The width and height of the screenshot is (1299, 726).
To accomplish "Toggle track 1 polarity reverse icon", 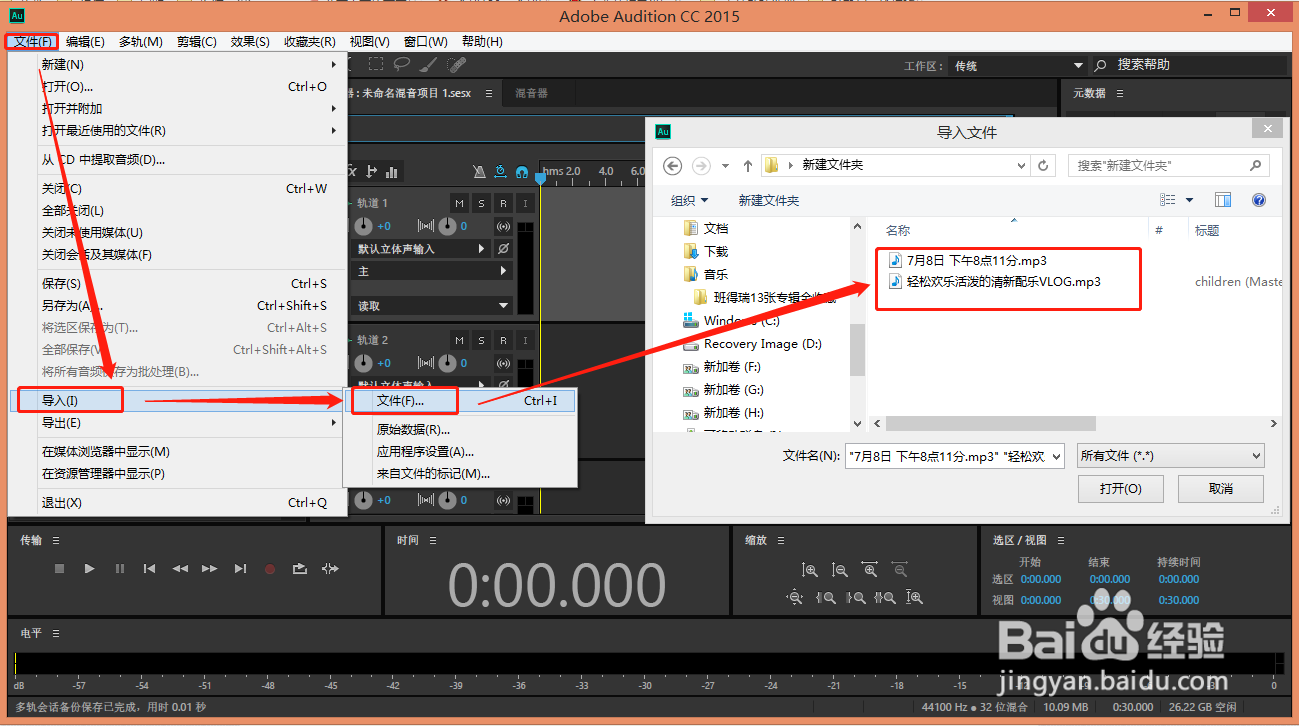I will (x=503, y=248).
